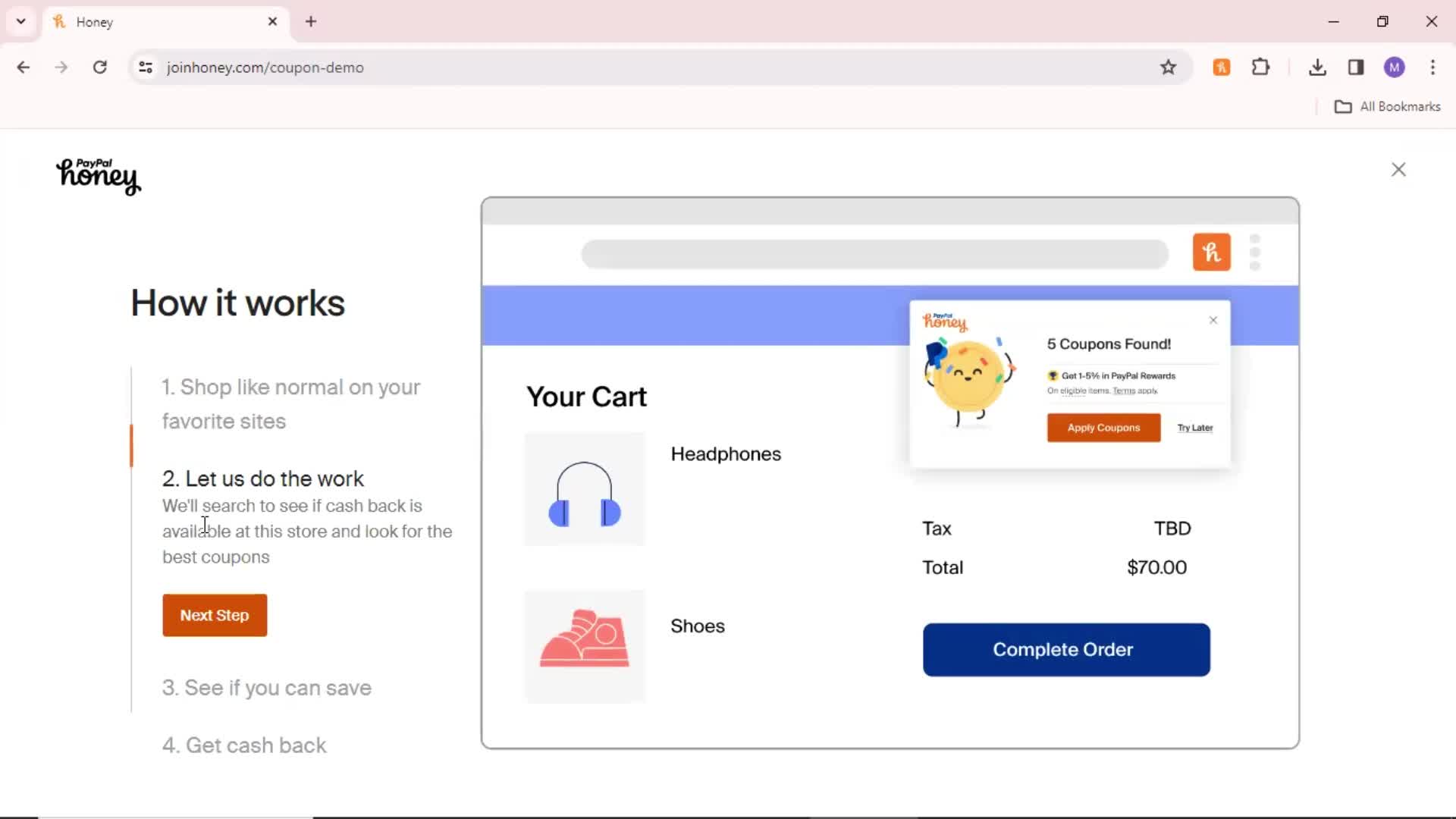This screenshot has height=819, width=1456.
Task: Click the profile/account icon top-right
Action: [x=1396, y=67]
